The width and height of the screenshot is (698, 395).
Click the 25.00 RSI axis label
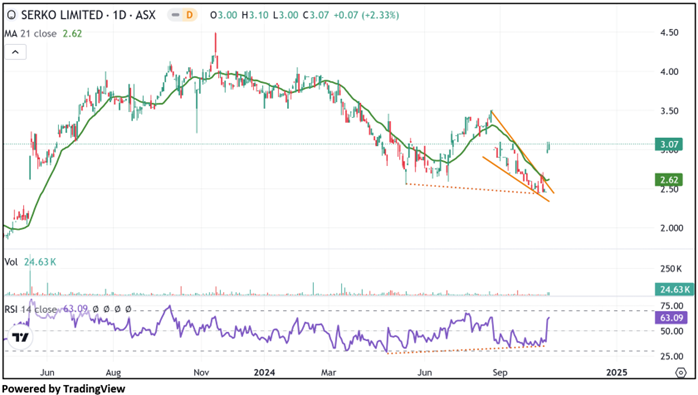pyautogui.click(x=671, y=356)
